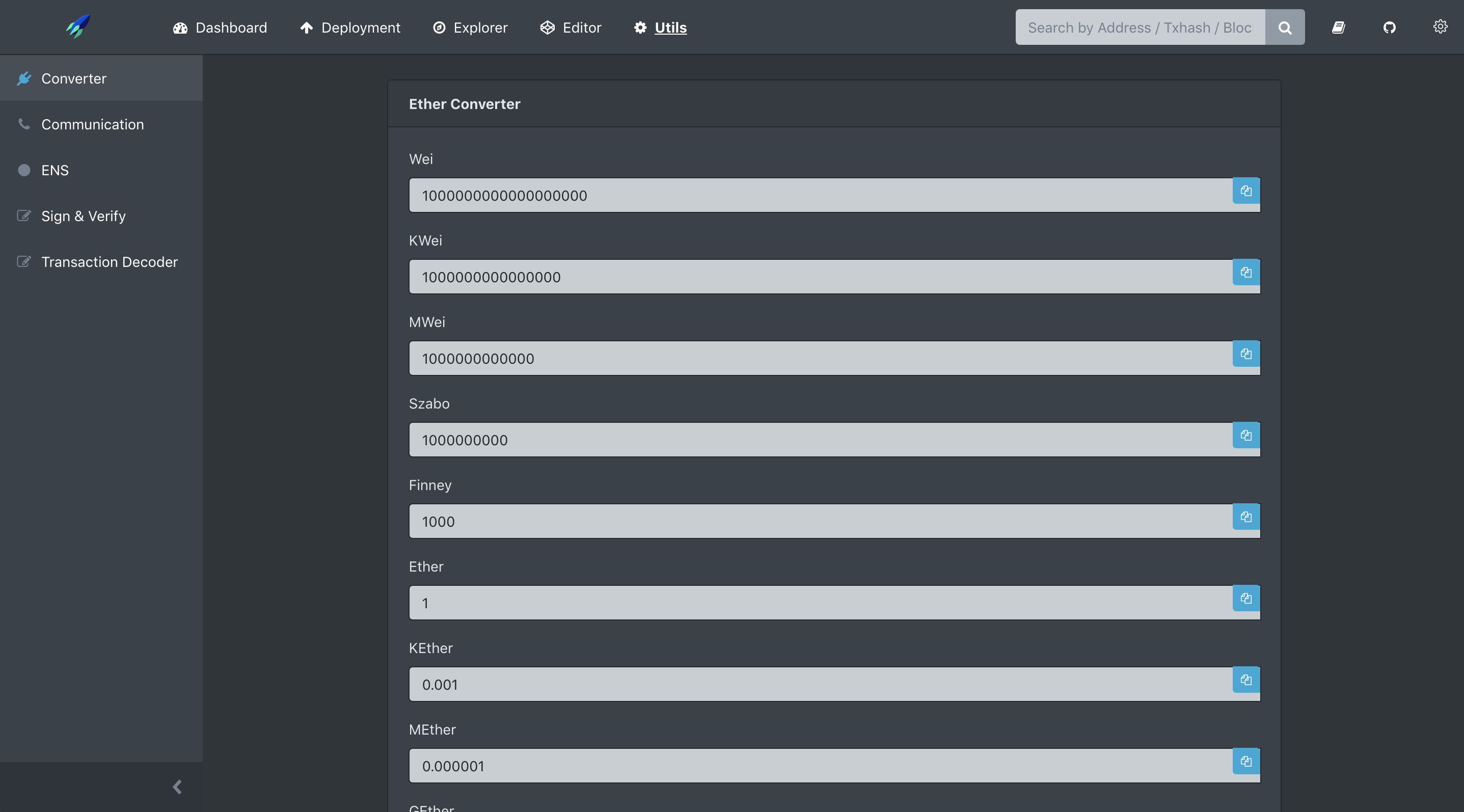Copy the MEther value
1464x812 pixels.
1246,762
